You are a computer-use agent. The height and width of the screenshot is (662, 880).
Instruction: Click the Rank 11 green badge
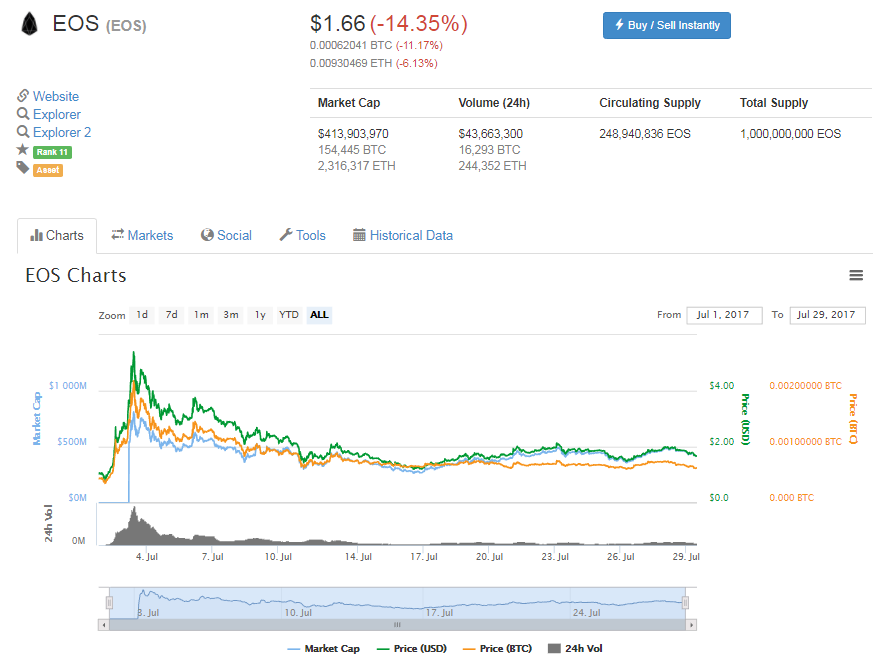point(52,152)
